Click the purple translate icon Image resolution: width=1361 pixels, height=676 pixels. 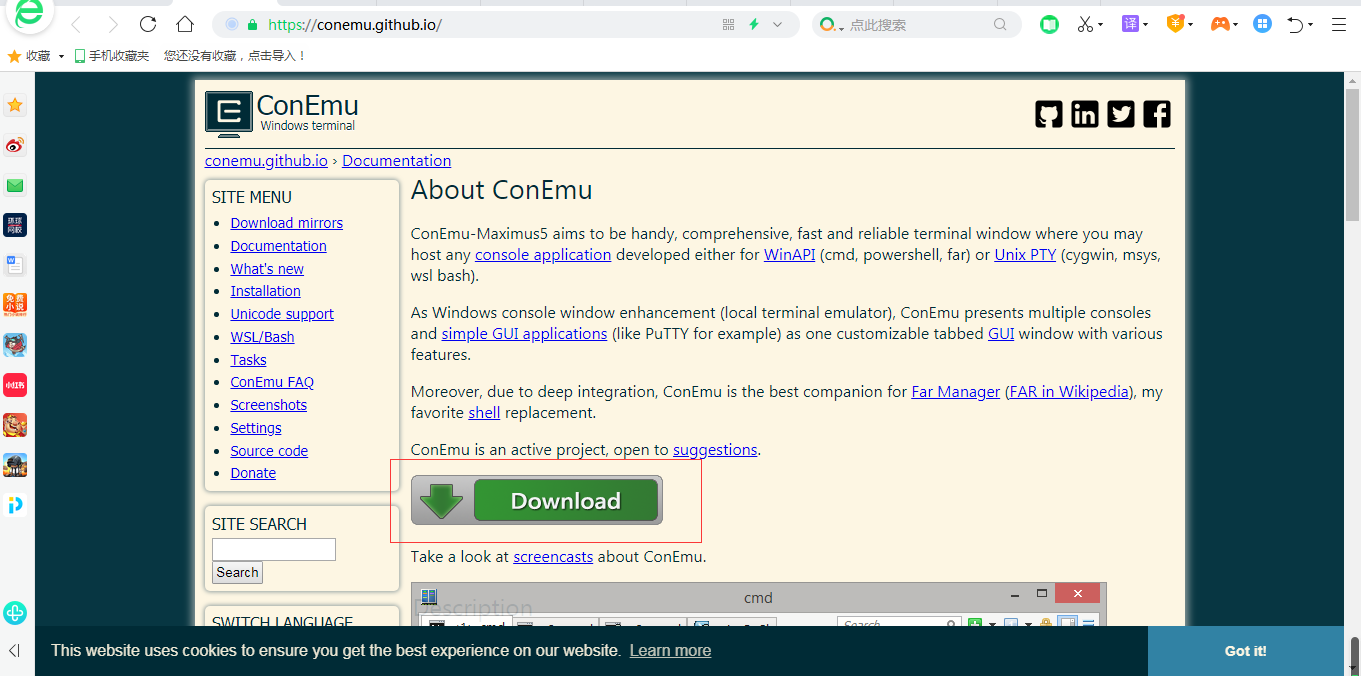pos(1130,24)
